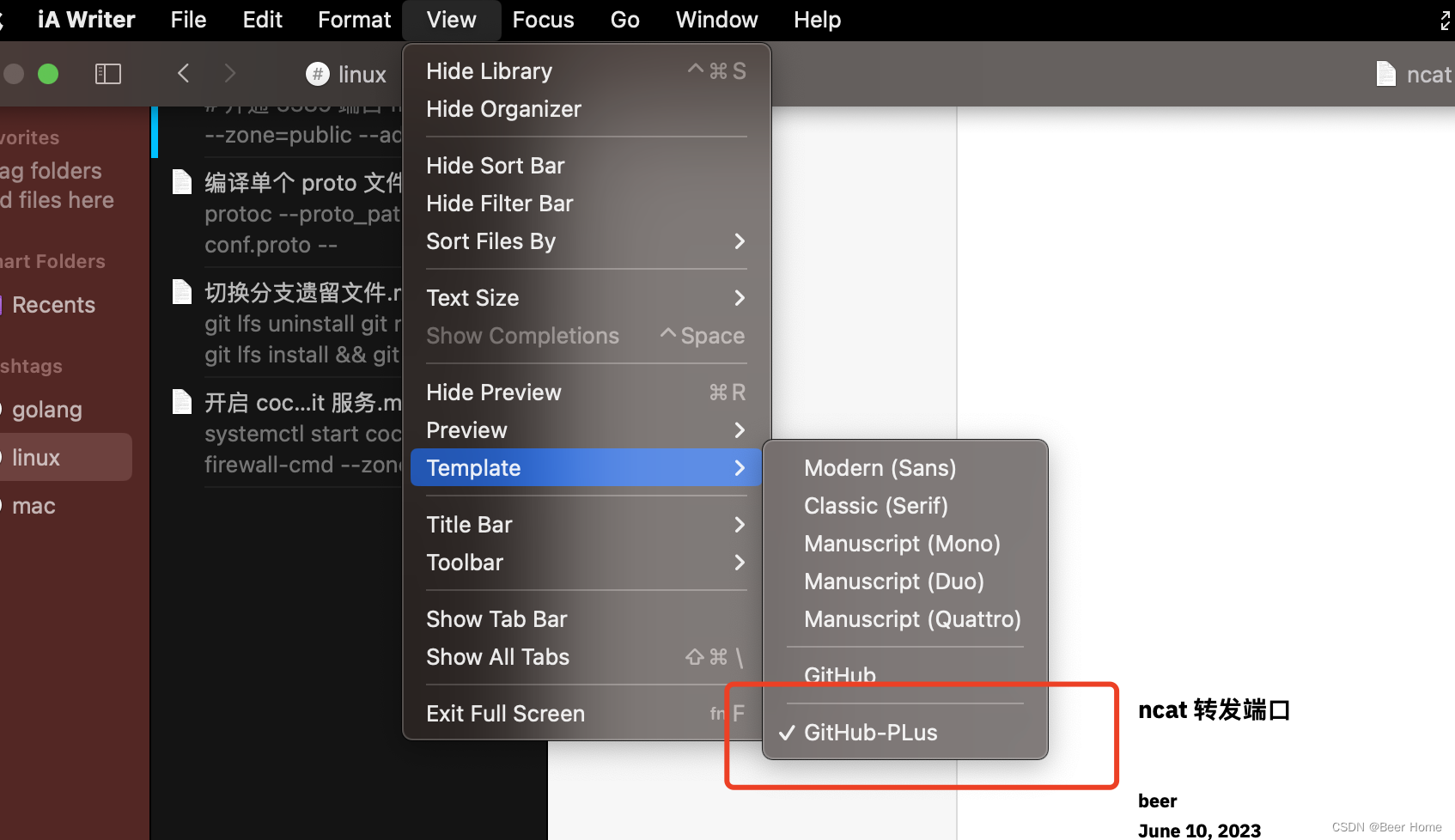The width and height of the screenshot is (1455, 840).
Task: Expand the Text Size submenu
Action: coord(587,298)
